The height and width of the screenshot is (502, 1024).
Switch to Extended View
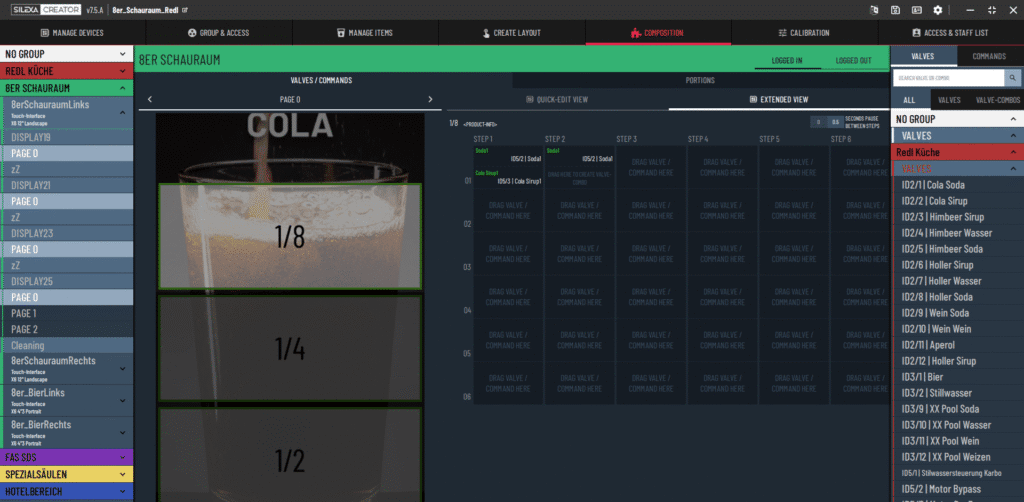click(x=779, y=100)
